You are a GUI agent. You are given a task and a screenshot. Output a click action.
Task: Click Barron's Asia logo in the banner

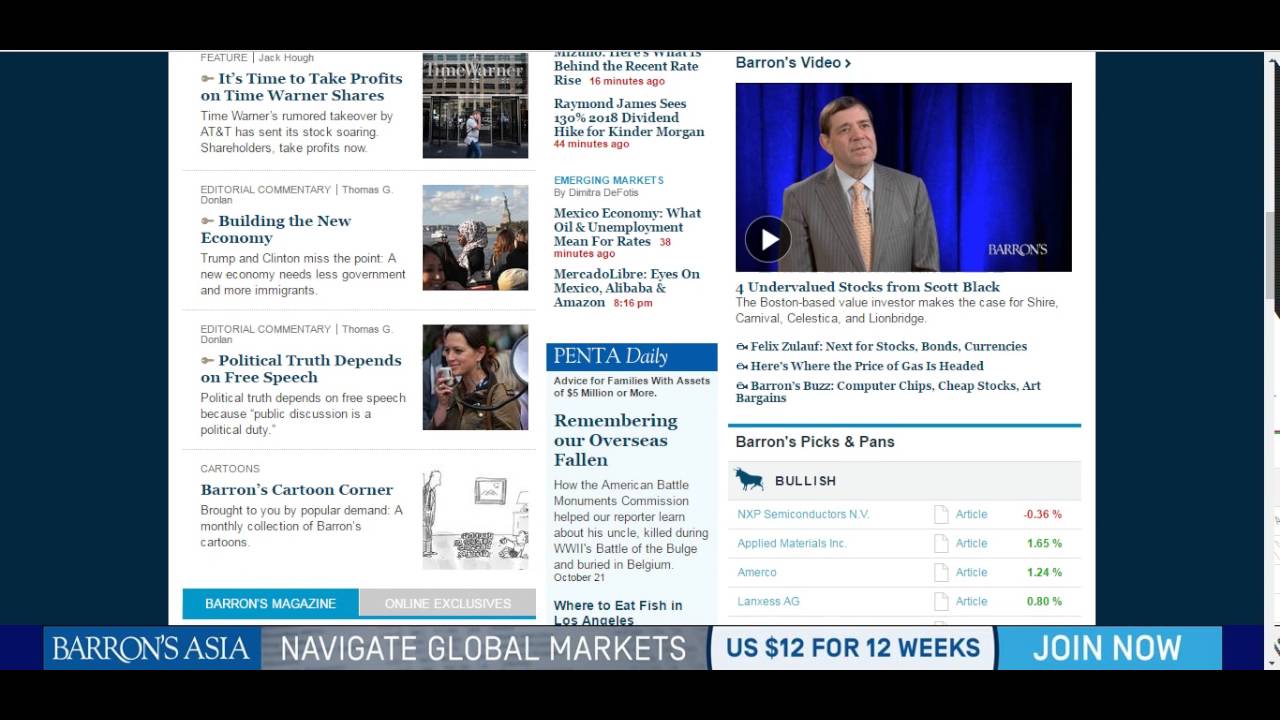(x=150, y=648)
